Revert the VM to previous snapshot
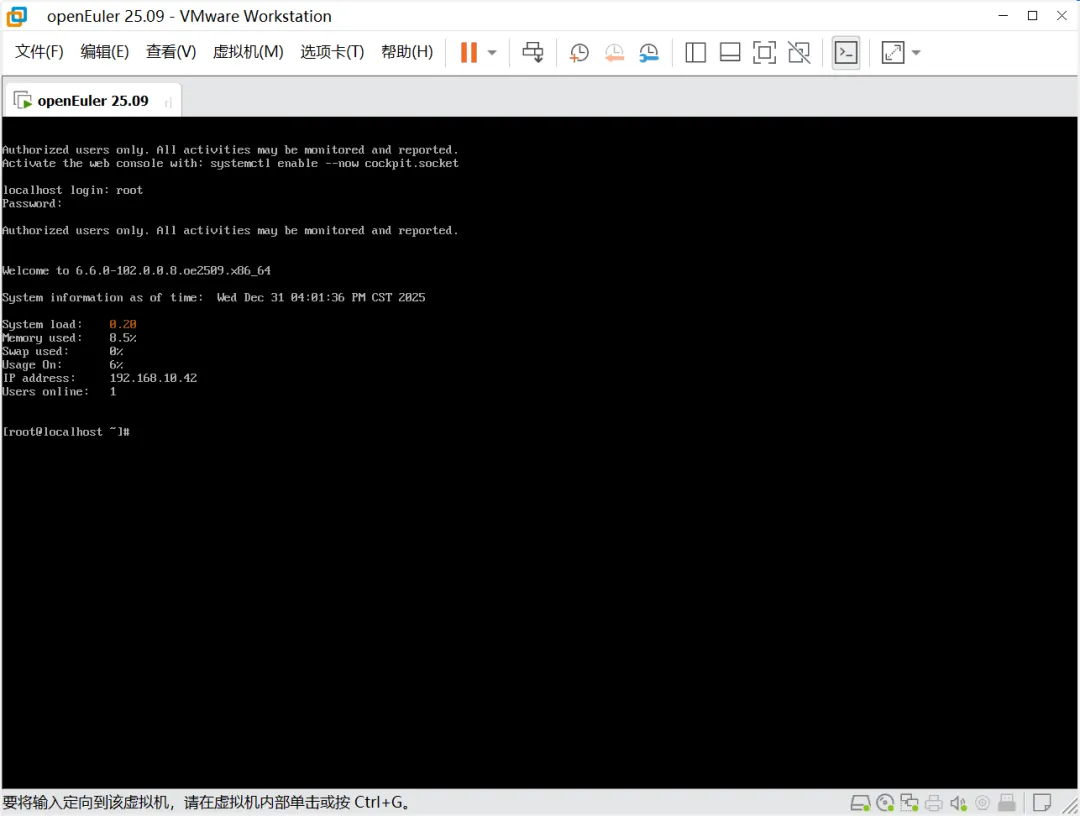 pos(614,52)
